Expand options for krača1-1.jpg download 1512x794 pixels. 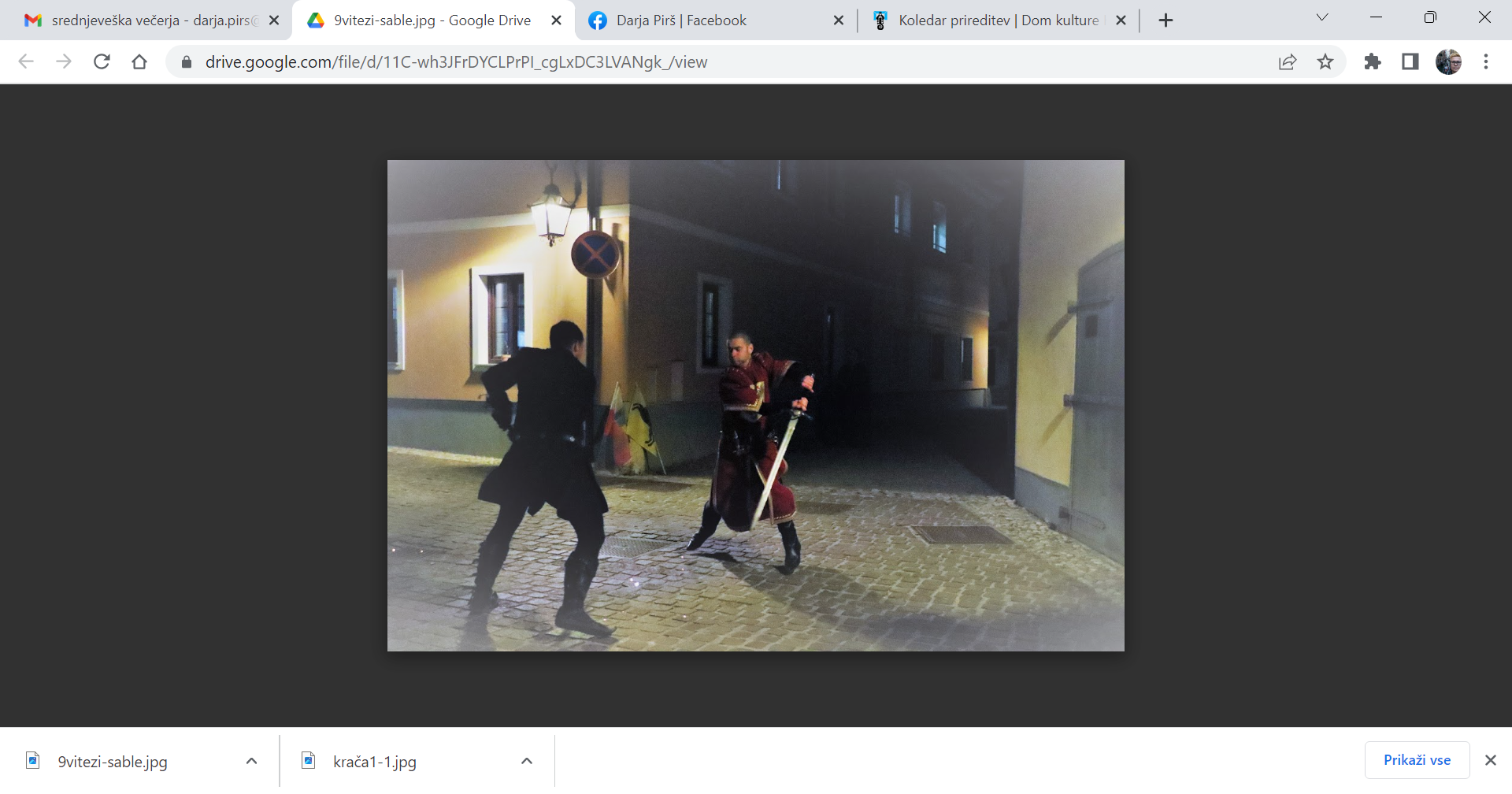(527, 761)
